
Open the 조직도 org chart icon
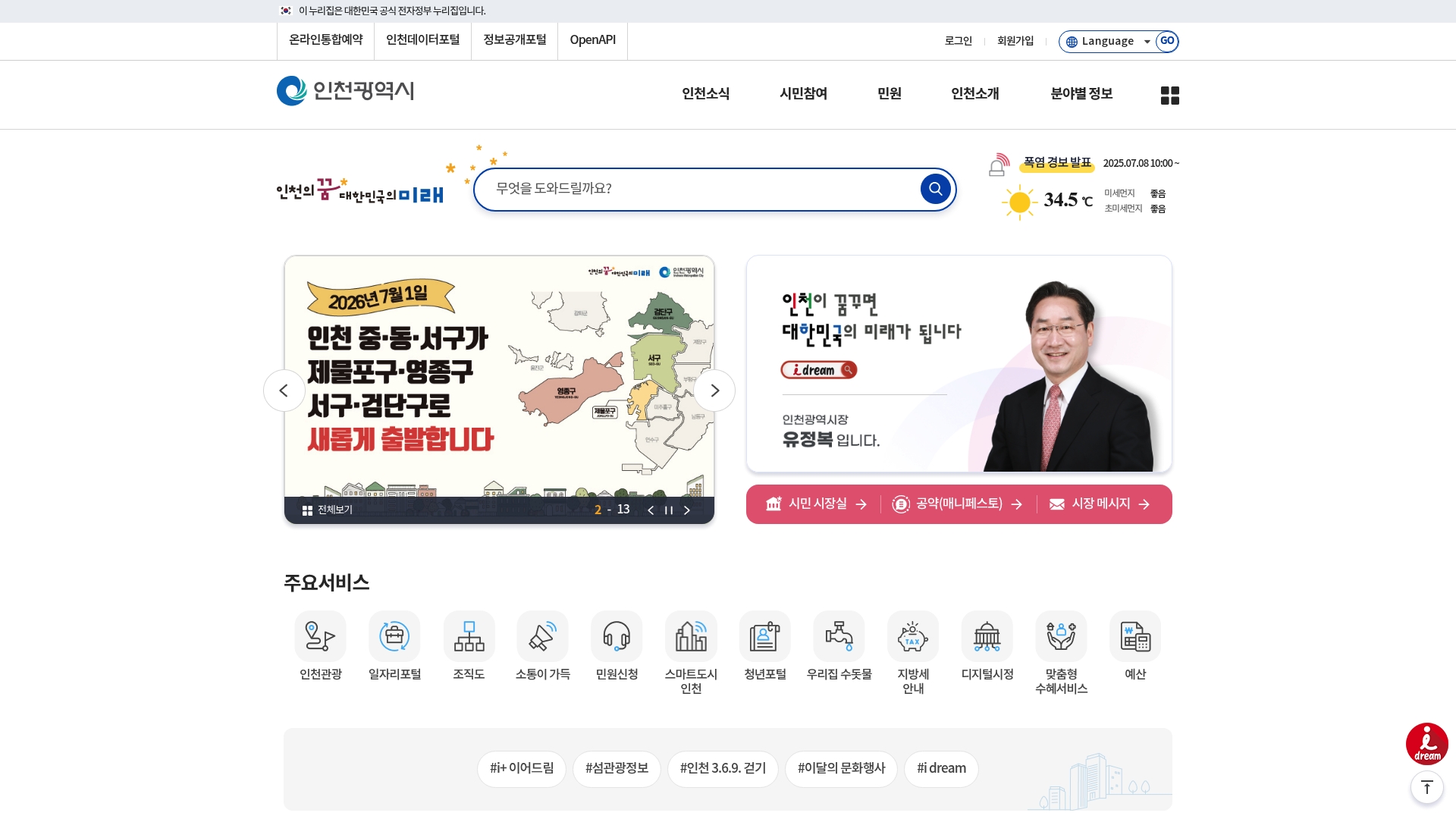point(469,636)
